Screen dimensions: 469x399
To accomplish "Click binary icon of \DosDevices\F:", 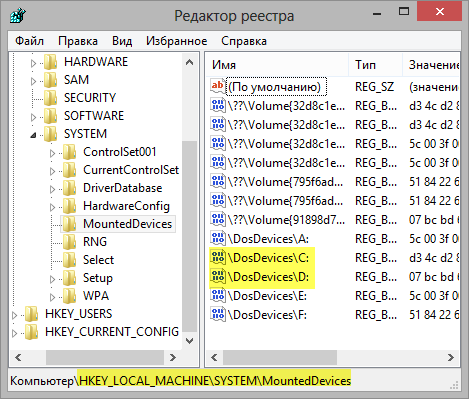I will (218, 315).
